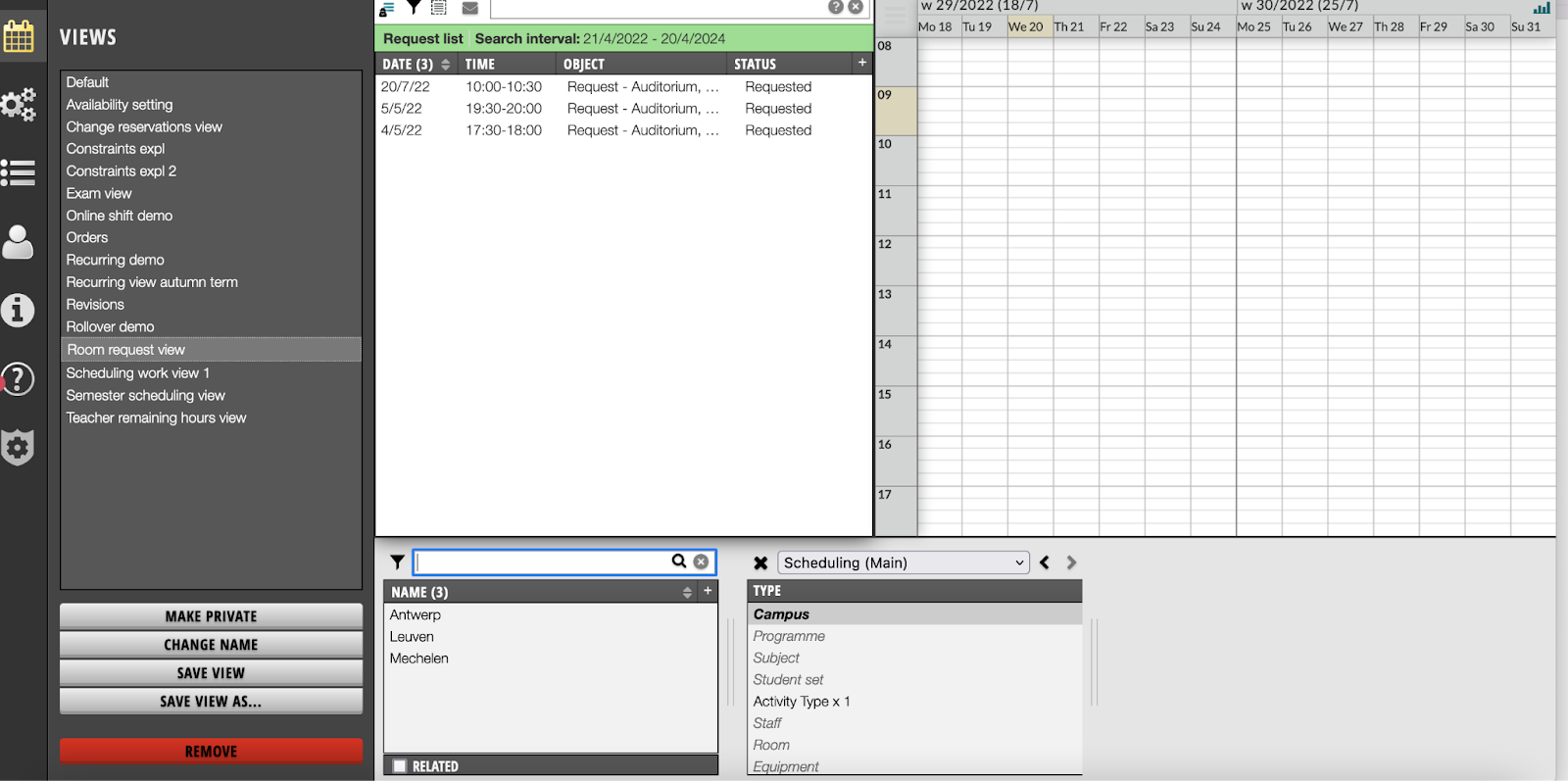Select the Subject type

pyautogui.click(x=914, y=658)
